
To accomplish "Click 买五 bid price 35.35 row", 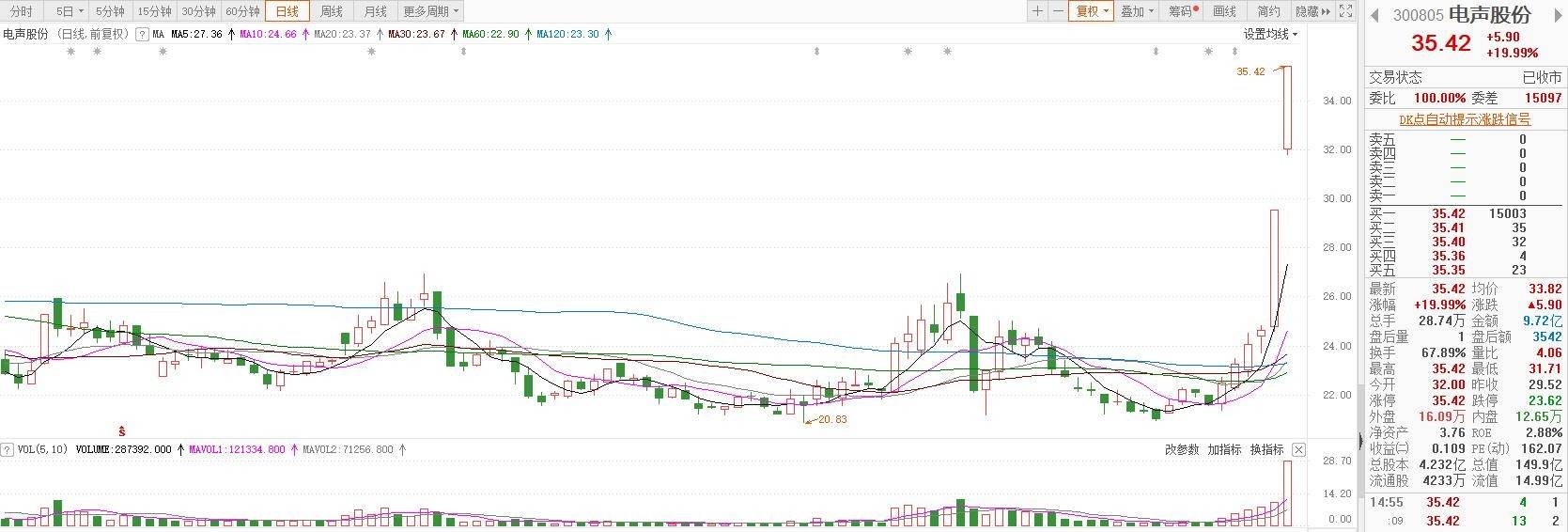I will point(1465,270).
